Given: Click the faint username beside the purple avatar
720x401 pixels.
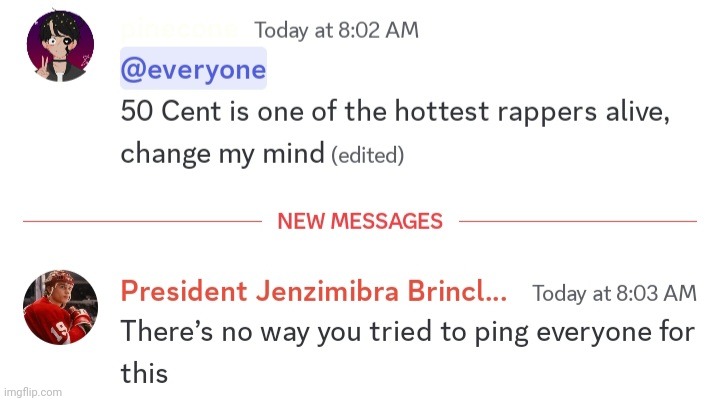Looking at the screenshot, I should click(x=181, y=30).
